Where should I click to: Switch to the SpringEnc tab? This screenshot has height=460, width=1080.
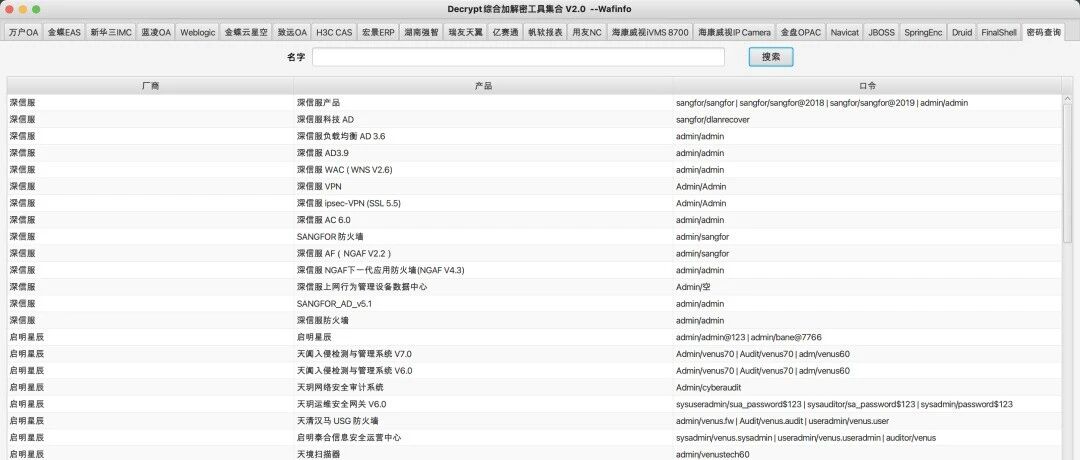coord(924,32)
